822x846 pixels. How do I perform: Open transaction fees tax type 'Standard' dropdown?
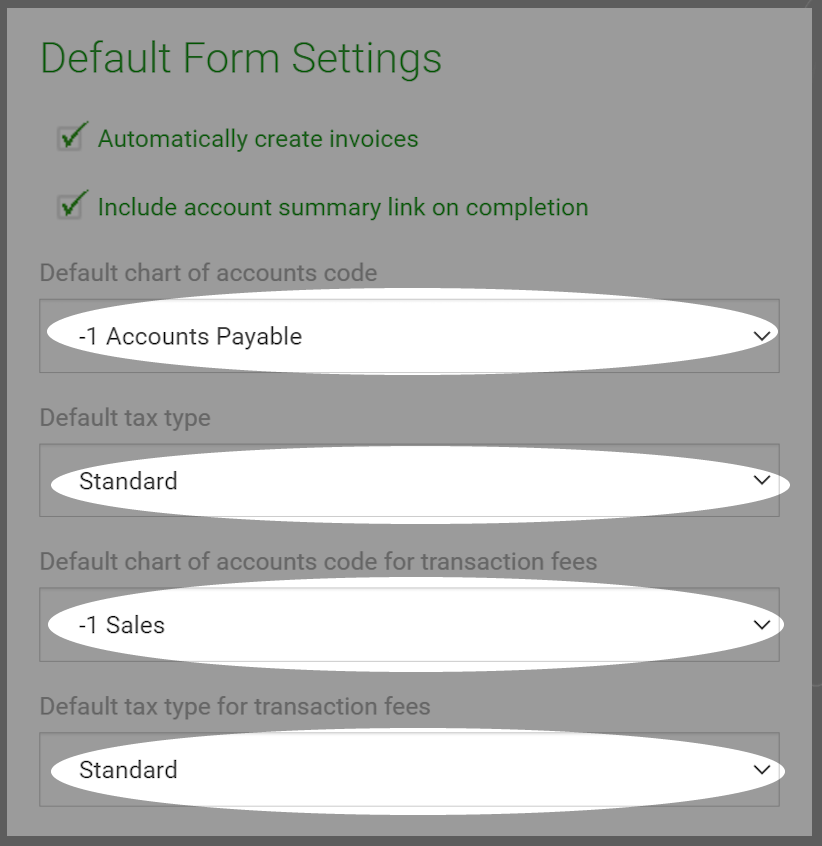point(409,769)
